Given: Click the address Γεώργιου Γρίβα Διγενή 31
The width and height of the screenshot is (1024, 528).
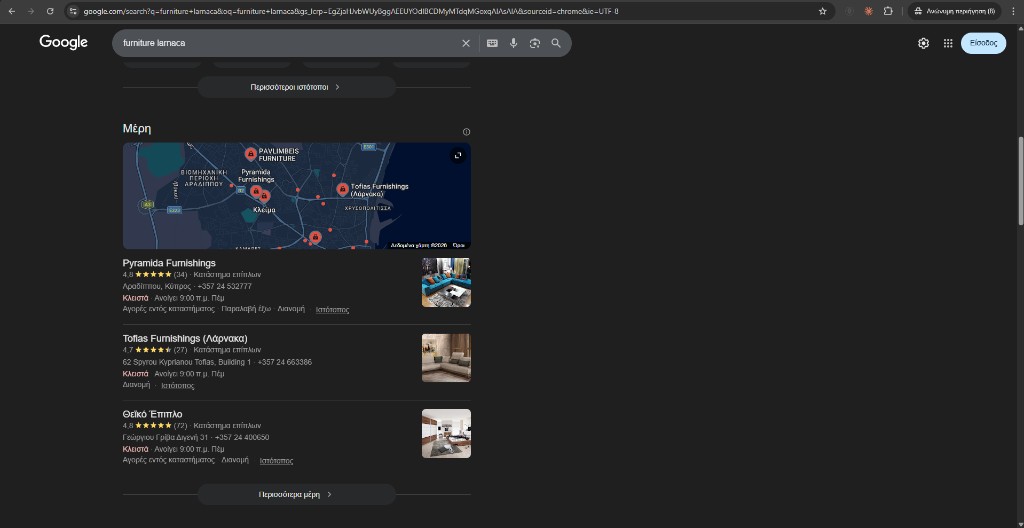Looking at the screenshot, I should coord(165,437).
